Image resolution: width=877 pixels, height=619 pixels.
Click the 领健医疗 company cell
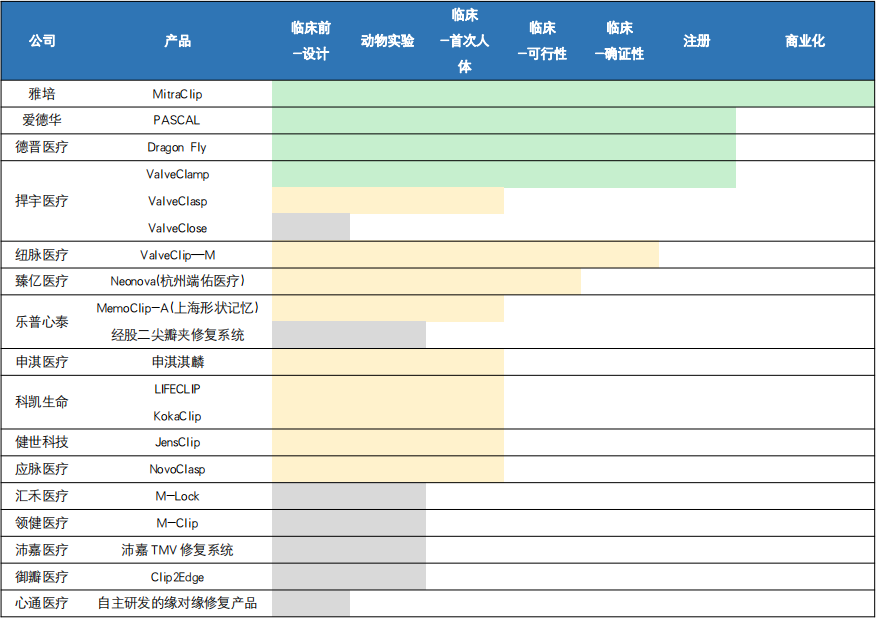pyautogui.click(x=42, y=523)
